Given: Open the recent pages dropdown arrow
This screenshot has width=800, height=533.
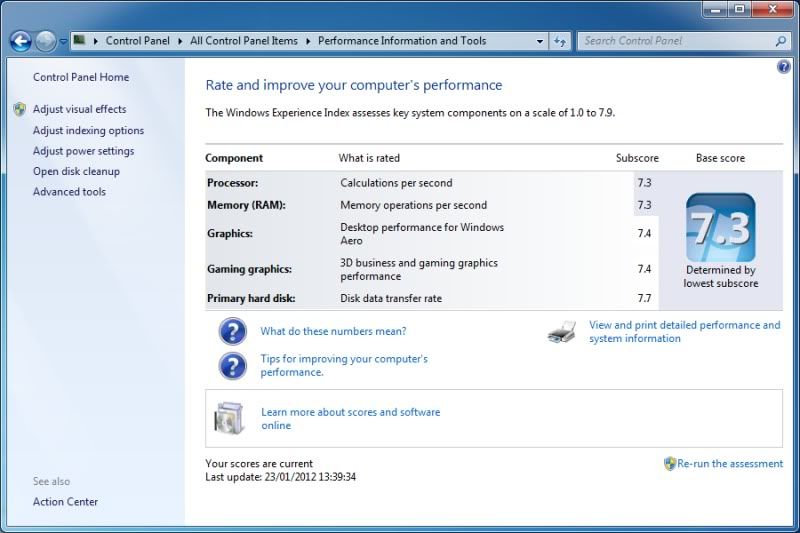Looking at the screenshot, I should click(64, 42).
